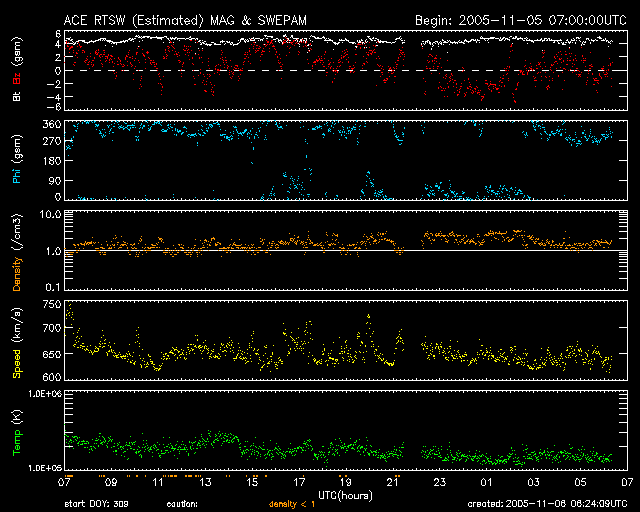This screenshot has width=640, height=512.
Task: Click the '-6' tick on the Bz axis
Action: click(54, 107)
